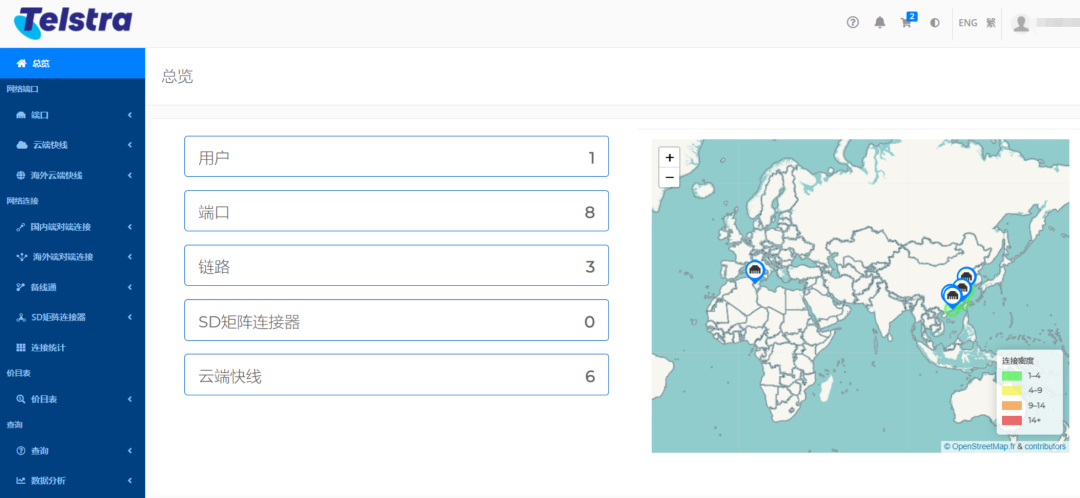Zoom in the map with plus button

[x=669, y=157]
